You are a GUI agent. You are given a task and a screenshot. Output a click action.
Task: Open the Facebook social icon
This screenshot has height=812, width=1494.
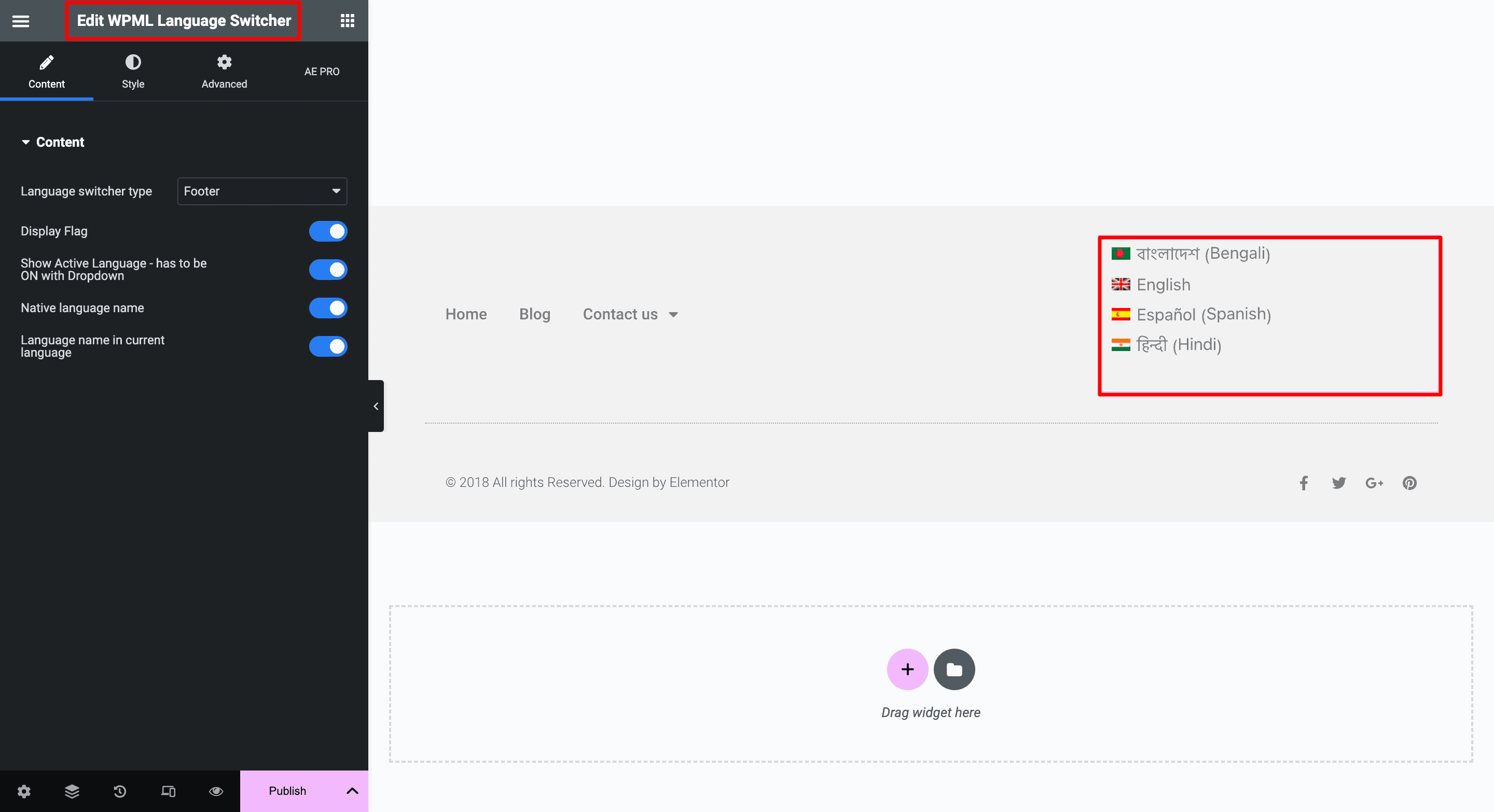tap(1303, 483)
